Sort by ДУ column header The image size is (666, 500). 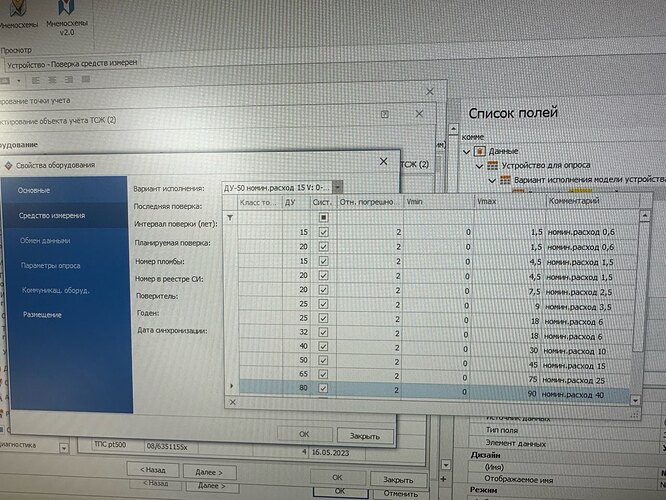296,203
